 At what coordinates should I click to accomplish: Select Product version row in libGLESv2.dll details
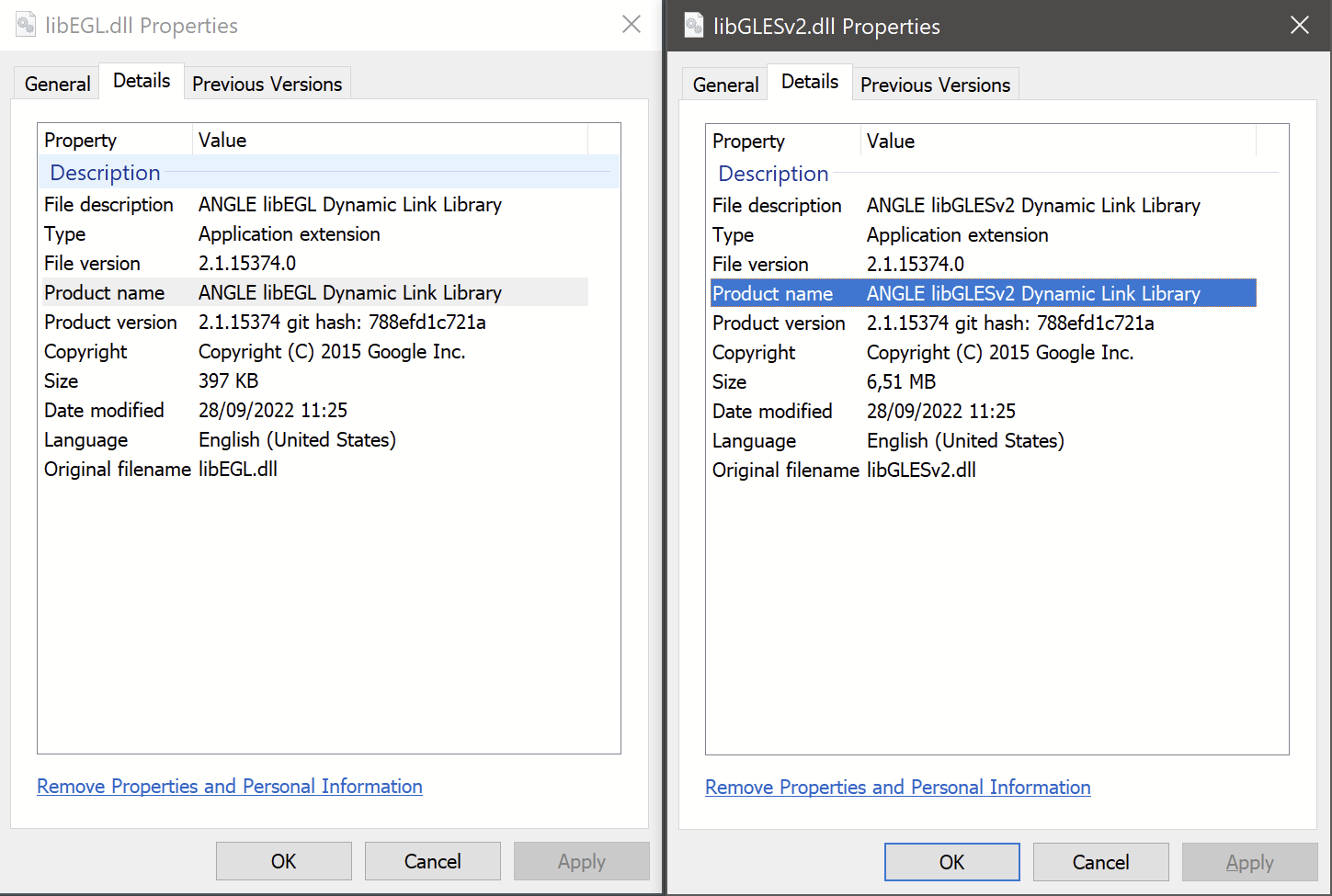(983, 323)
